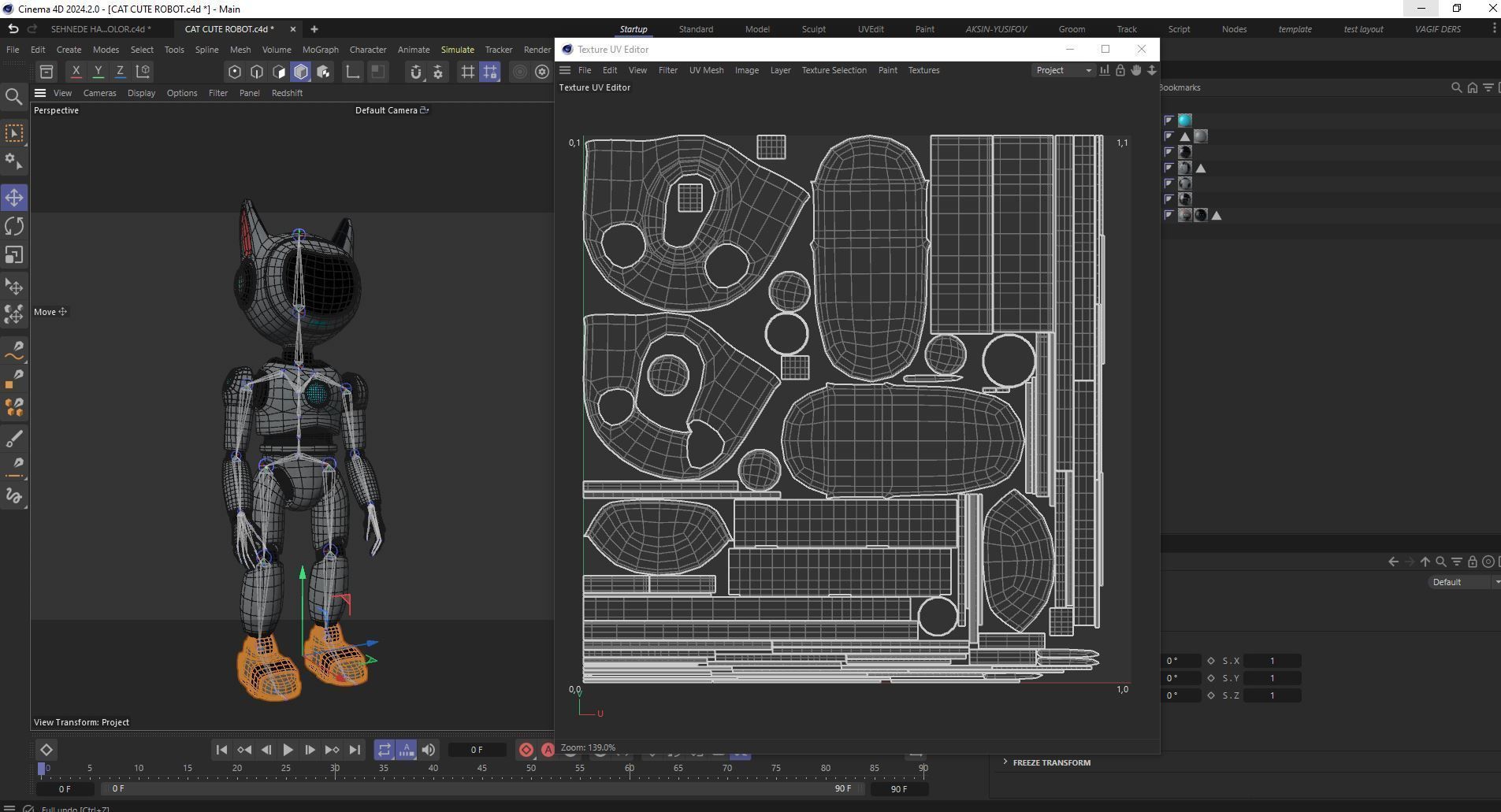Toggle Y axis lock
The image size is (1501, 812).
(98, 71)
